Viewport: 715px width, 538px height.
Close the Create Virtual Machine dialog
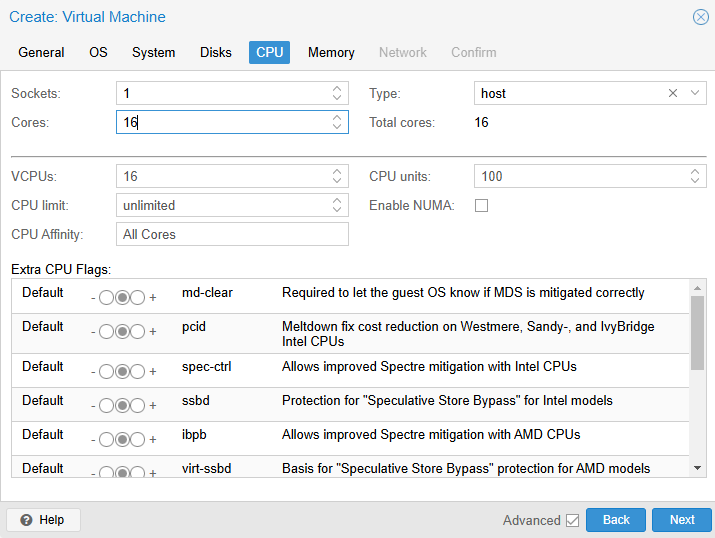click(701, 17)
